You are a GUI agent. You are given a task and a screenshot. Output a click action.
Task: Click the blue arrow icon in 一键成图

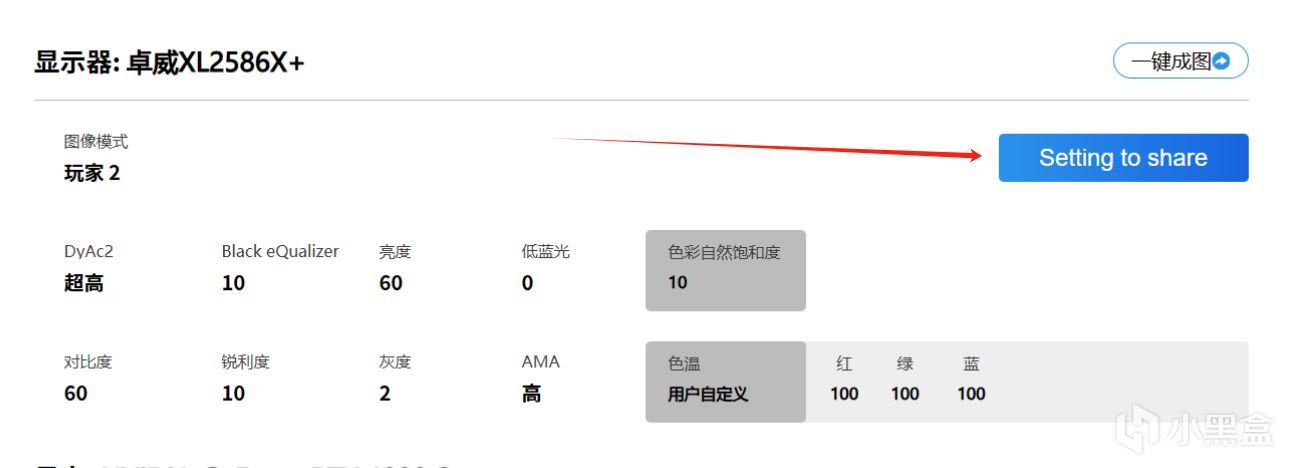[x=1221, y=62]
